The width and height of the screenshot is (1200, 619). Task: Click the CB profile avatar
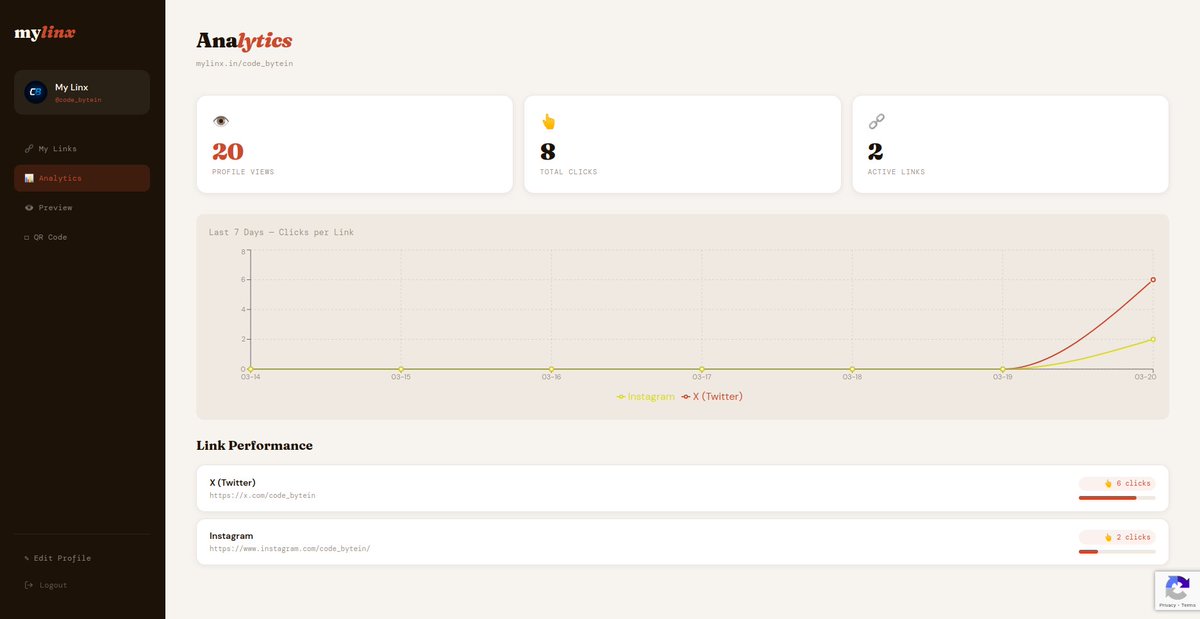[36, 92]
